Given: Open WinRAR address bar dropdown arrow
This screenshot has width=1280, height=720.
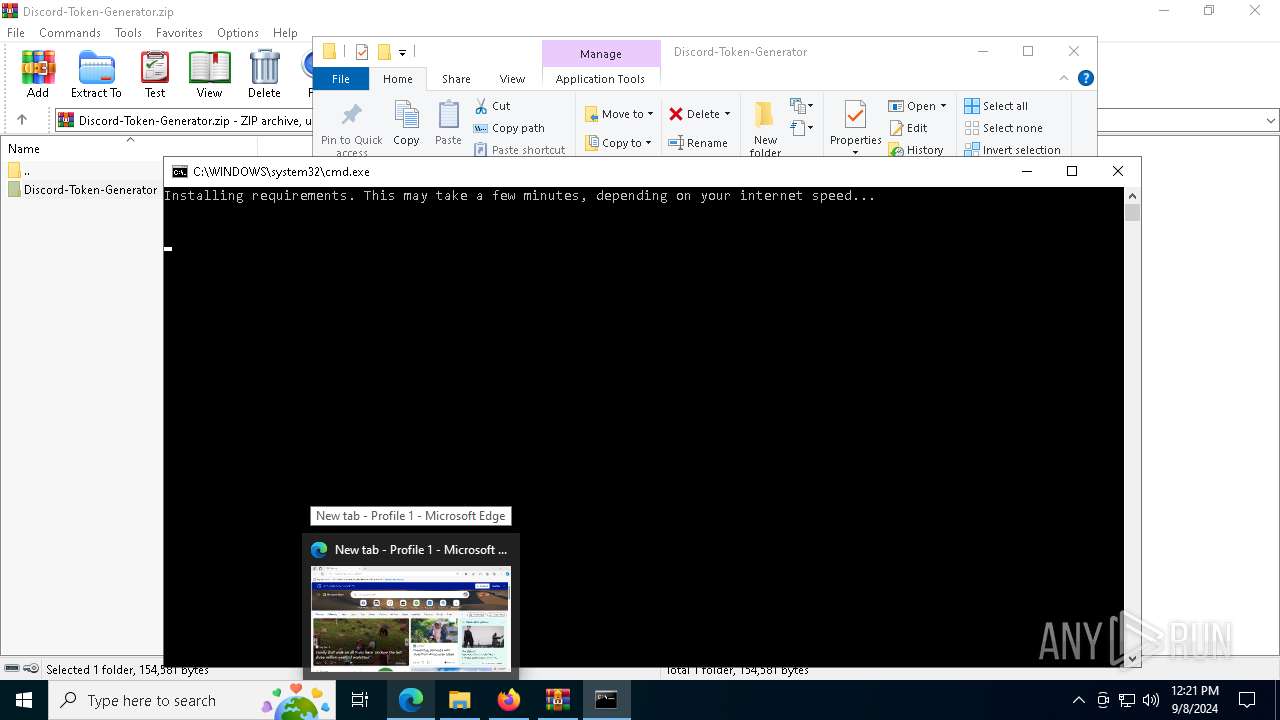Looking at the screenshot, I should pos(1271,120).
